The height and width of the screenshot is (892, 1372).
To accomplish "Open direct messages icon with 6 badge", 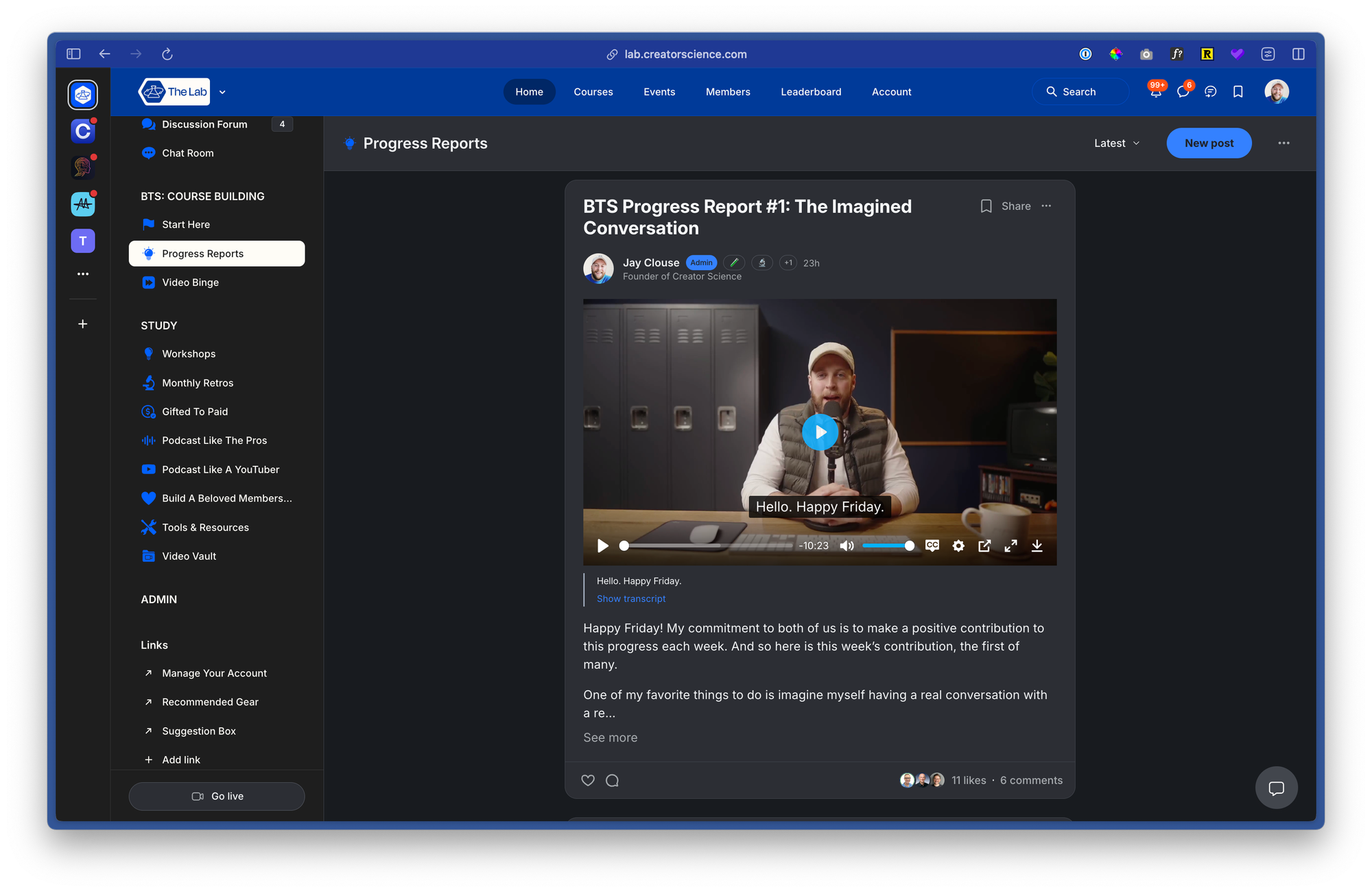I will [1183, 91].
